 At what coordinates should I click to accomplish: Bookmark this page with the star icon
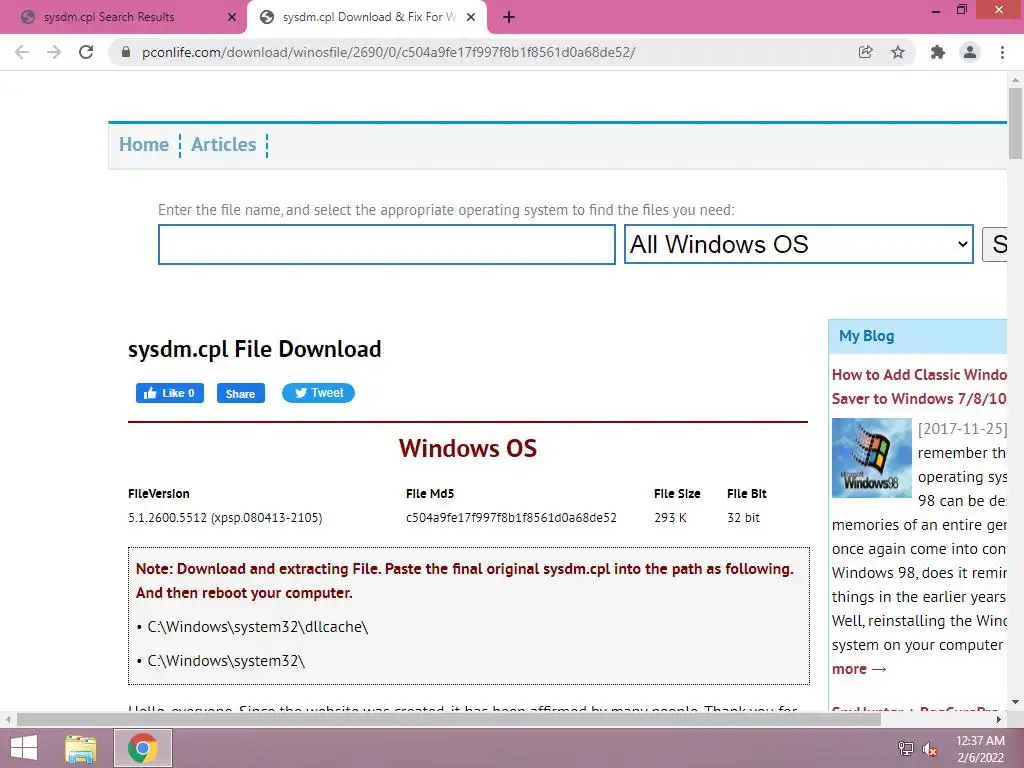(x=898, y=52)
